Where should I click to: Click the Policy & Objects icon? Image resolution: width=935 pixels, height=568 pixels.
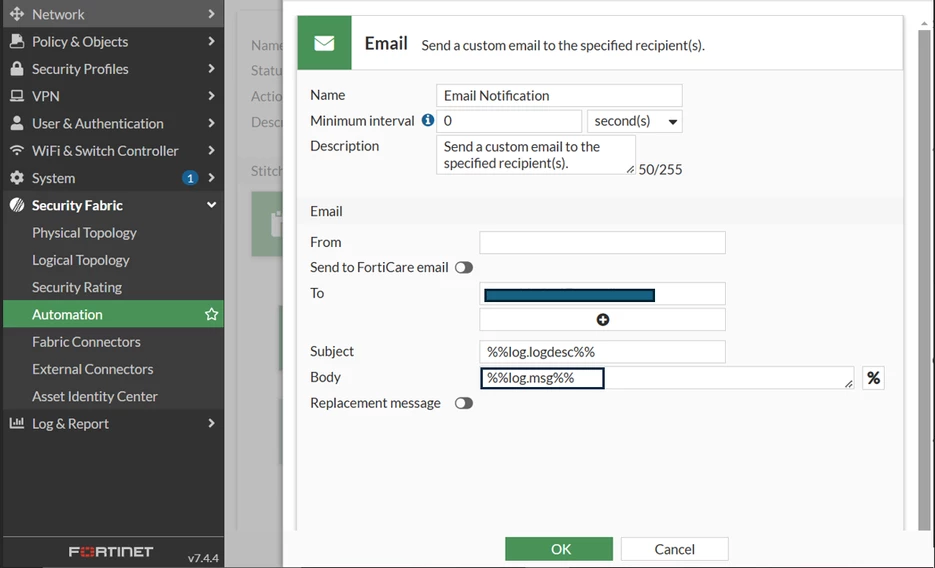pos(17,41)
